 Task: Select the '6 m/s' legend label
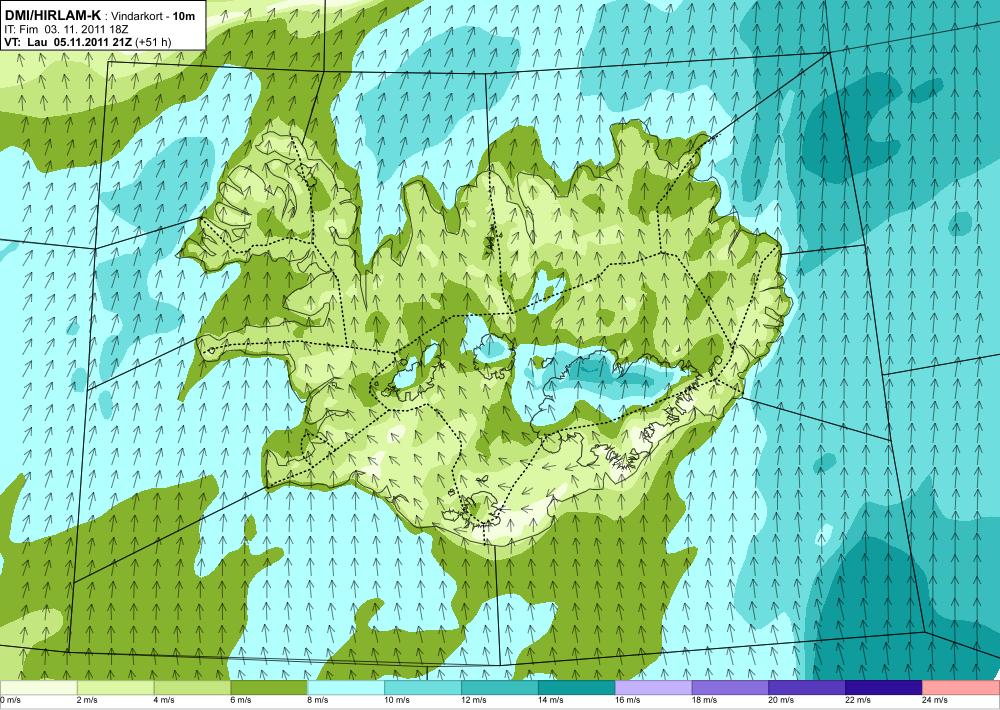(x=240, y=700)
